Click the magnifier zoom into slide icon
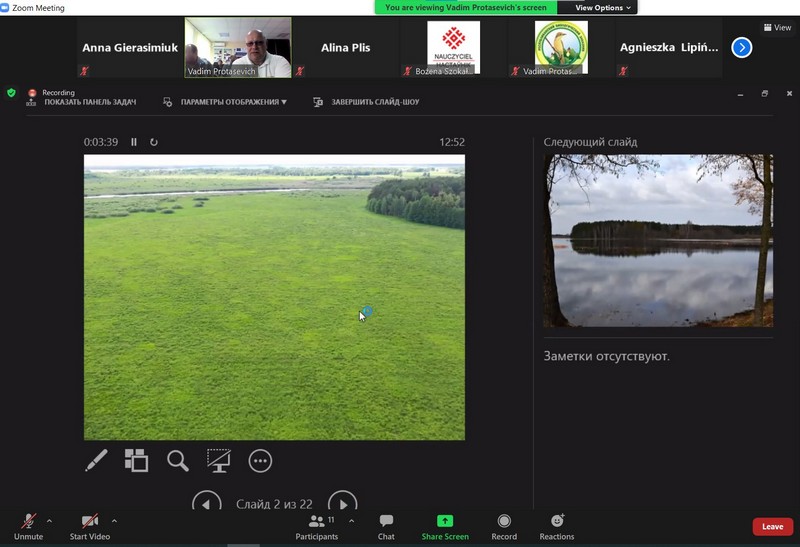This screenshot has height=547, width=800. click(177, 460)
